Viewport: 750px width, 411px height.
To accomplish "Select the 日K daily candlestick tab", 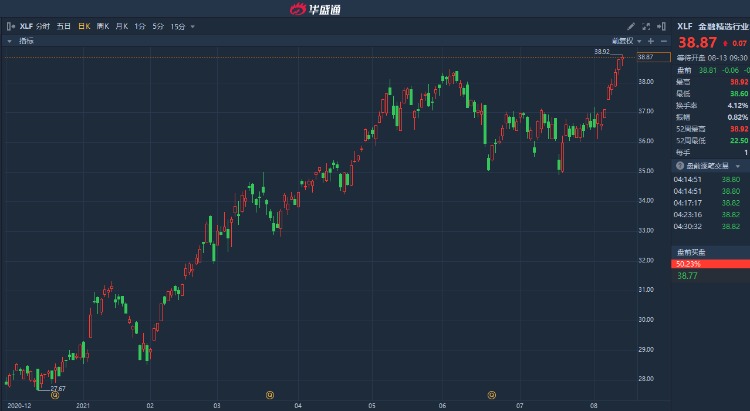I will 84,26.
